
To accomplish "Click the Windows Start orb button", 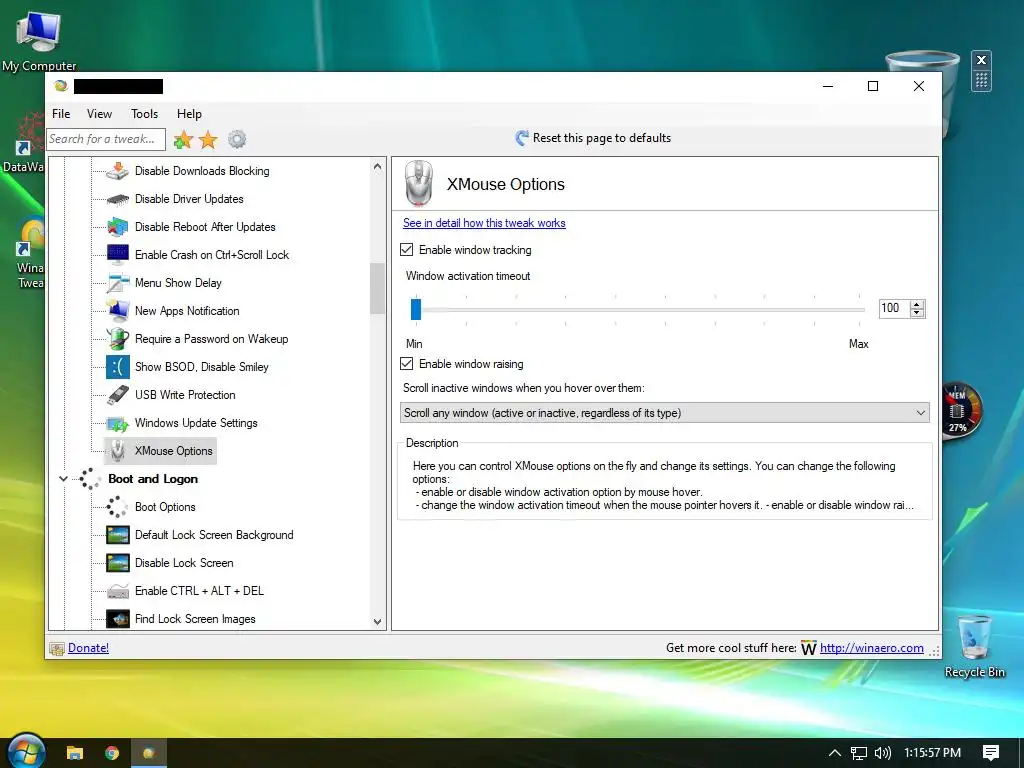I will tap(26, 751).
